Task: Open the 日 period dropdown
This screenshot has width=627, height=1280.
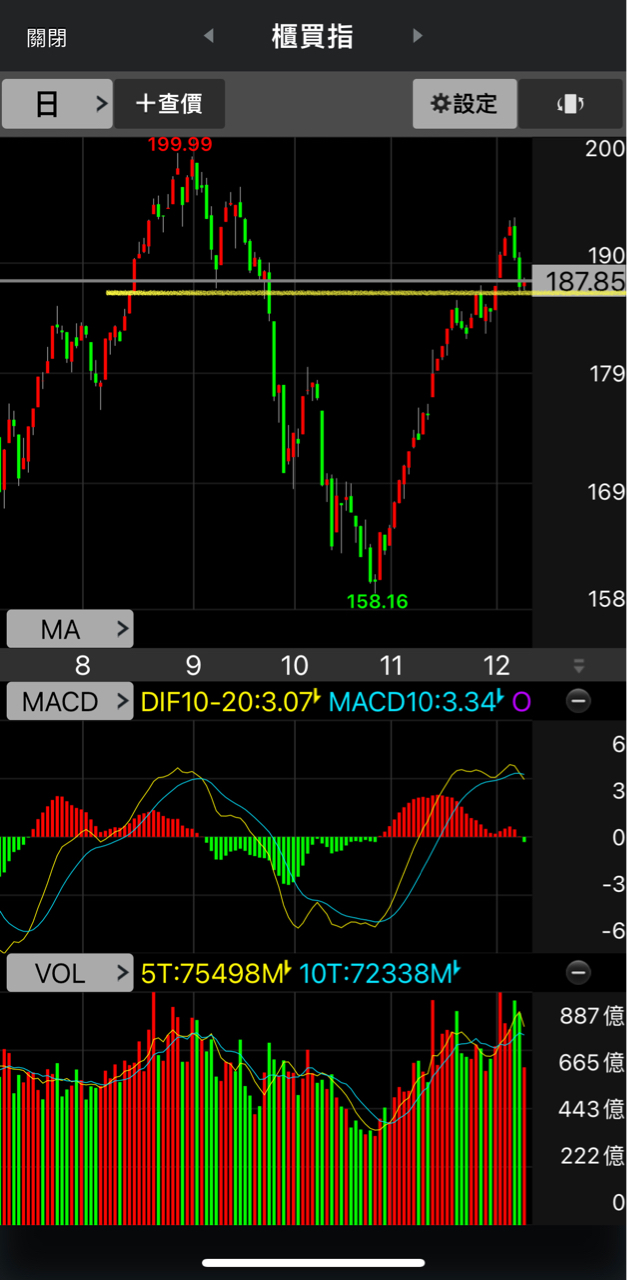Action: (x=57, y=104)
